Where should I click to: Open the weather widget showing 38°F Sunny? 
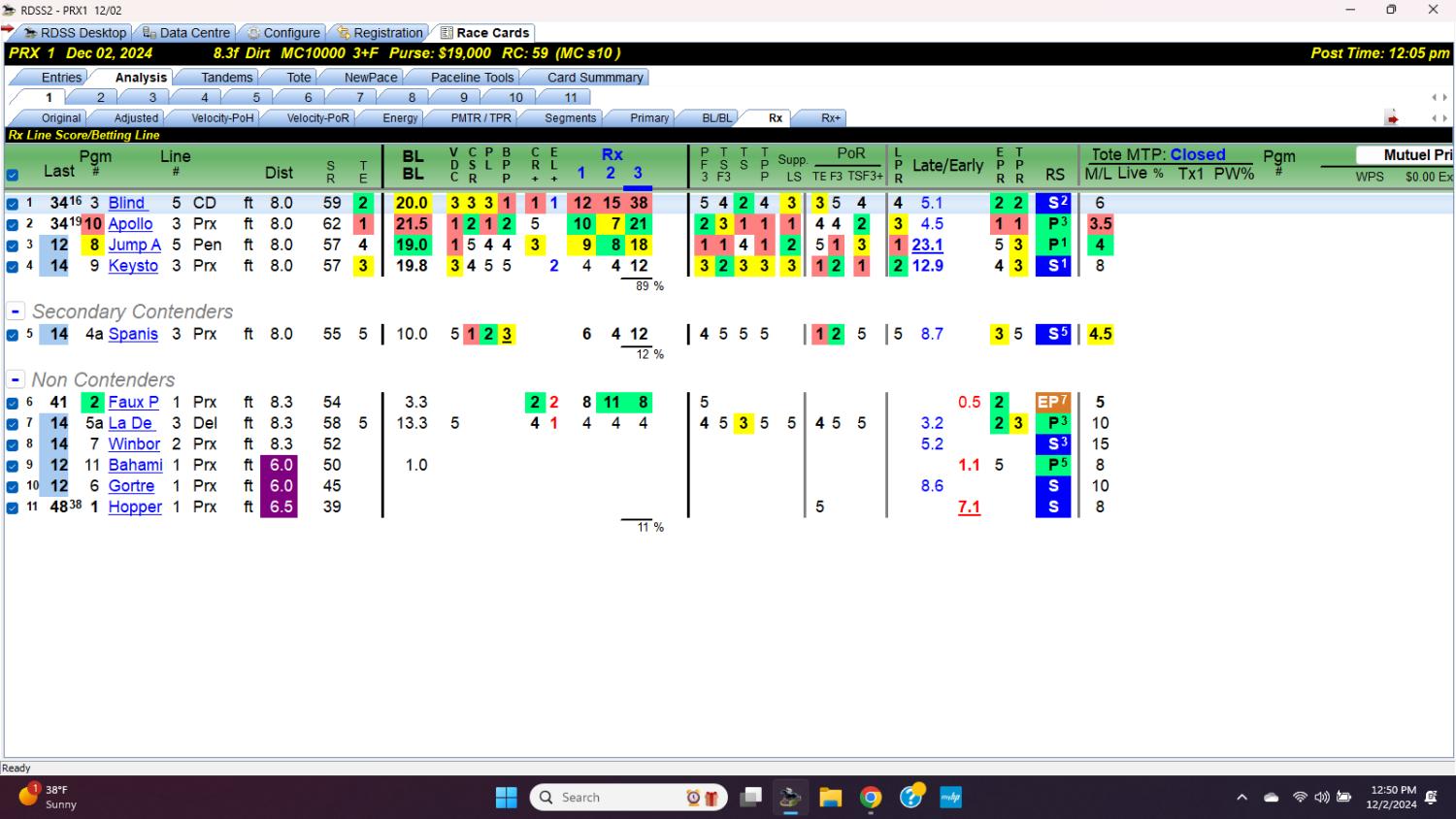coord(49,798)
